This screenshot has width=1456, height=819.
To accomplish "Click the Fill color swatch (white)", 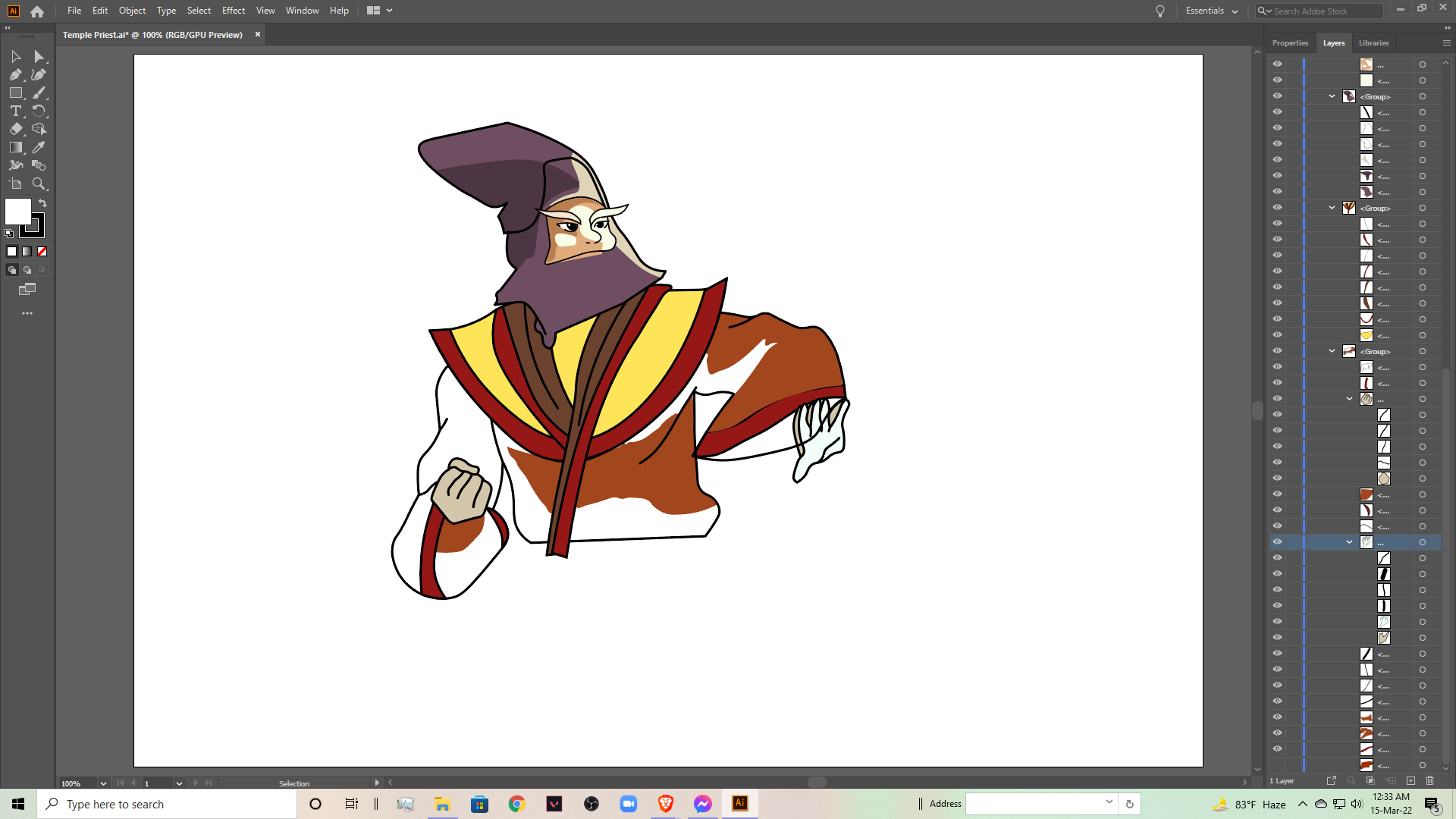I will pyautogui.click(x=18, y=212).
